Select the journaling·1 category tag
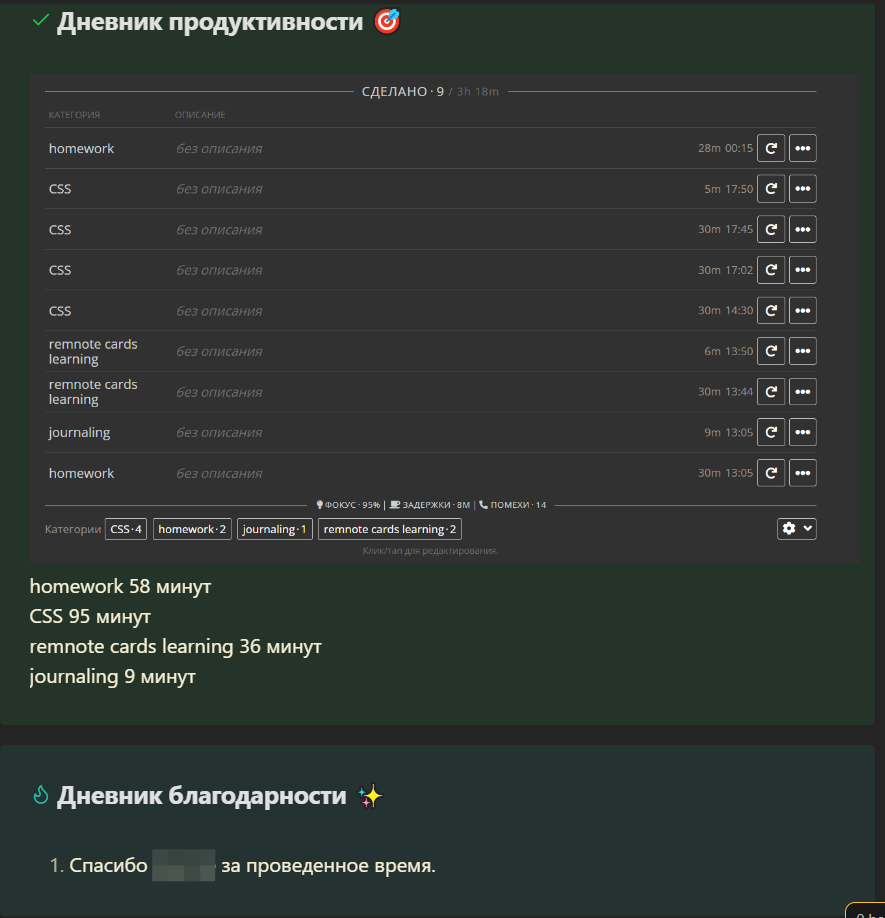Viewport: 885px width, 918px height. point(275,529)
